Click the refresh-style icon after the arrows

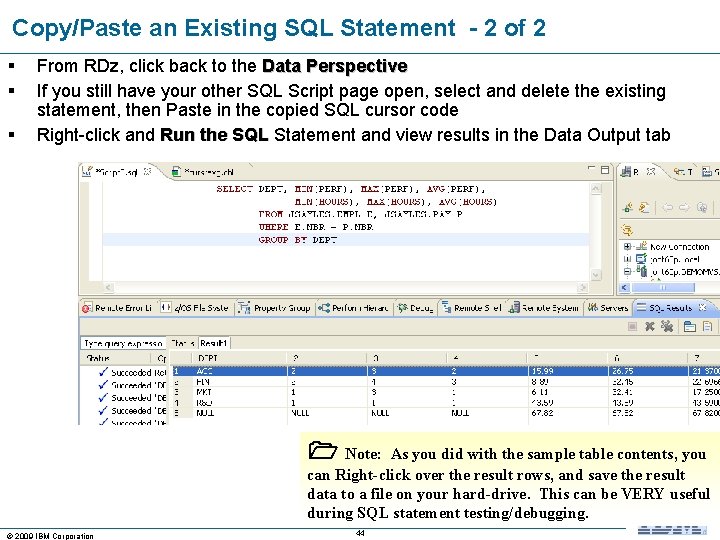pyautogui.click(x=702, y=208)
